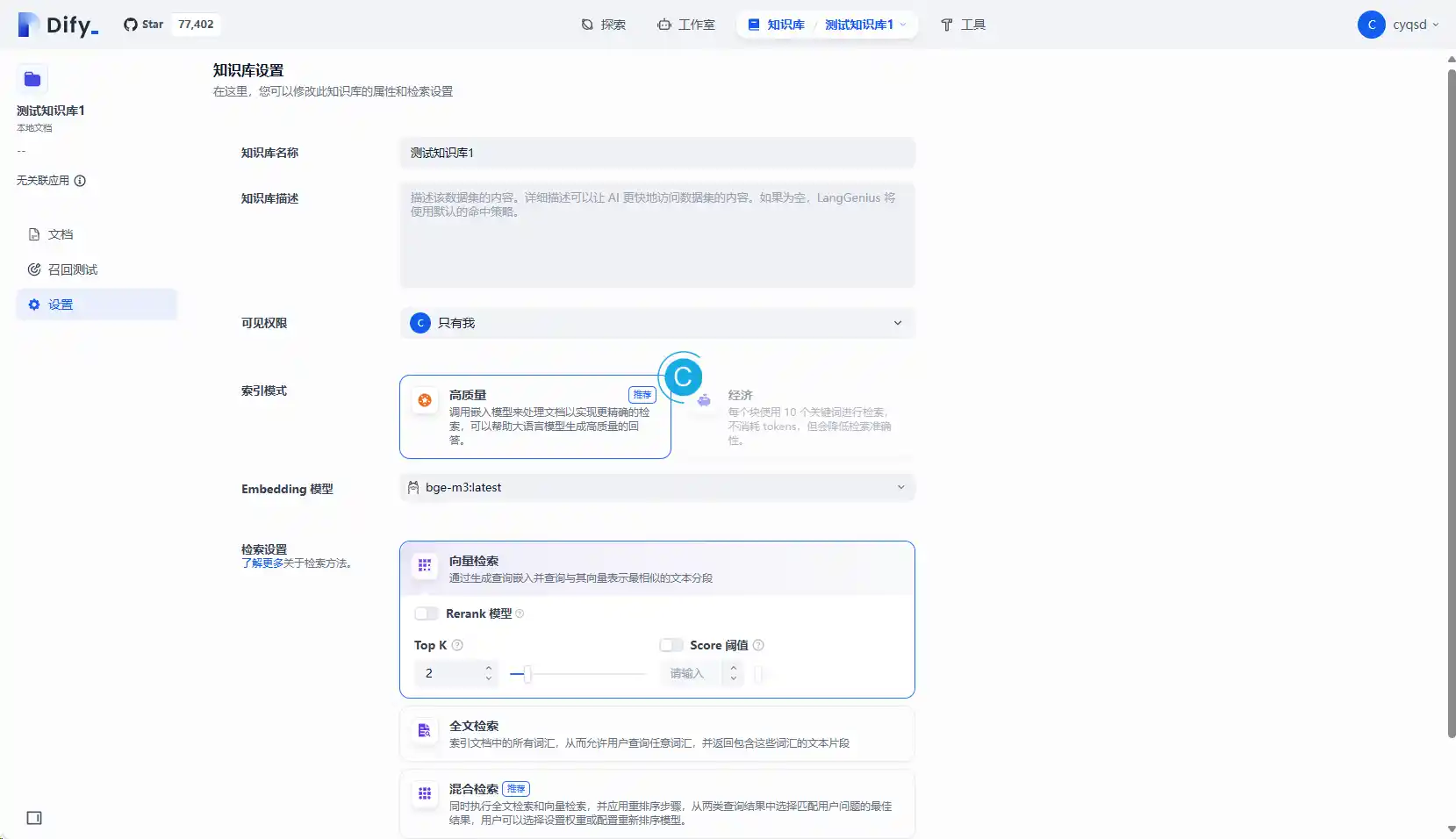Viewport: 1456px width, 839px height.
Task: Select the 向量检索 retrieval option
Action: 657,569
